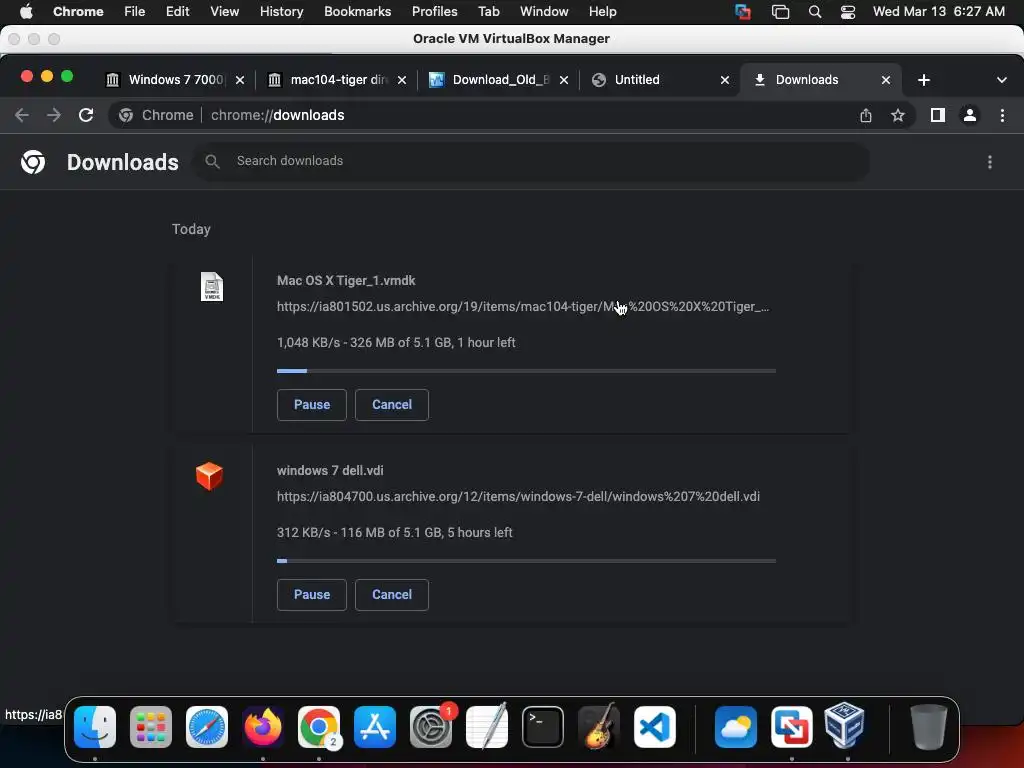The image size is (1024, 768).
Task: Open Visual Studio Code from the Dock
Action: 655,727
